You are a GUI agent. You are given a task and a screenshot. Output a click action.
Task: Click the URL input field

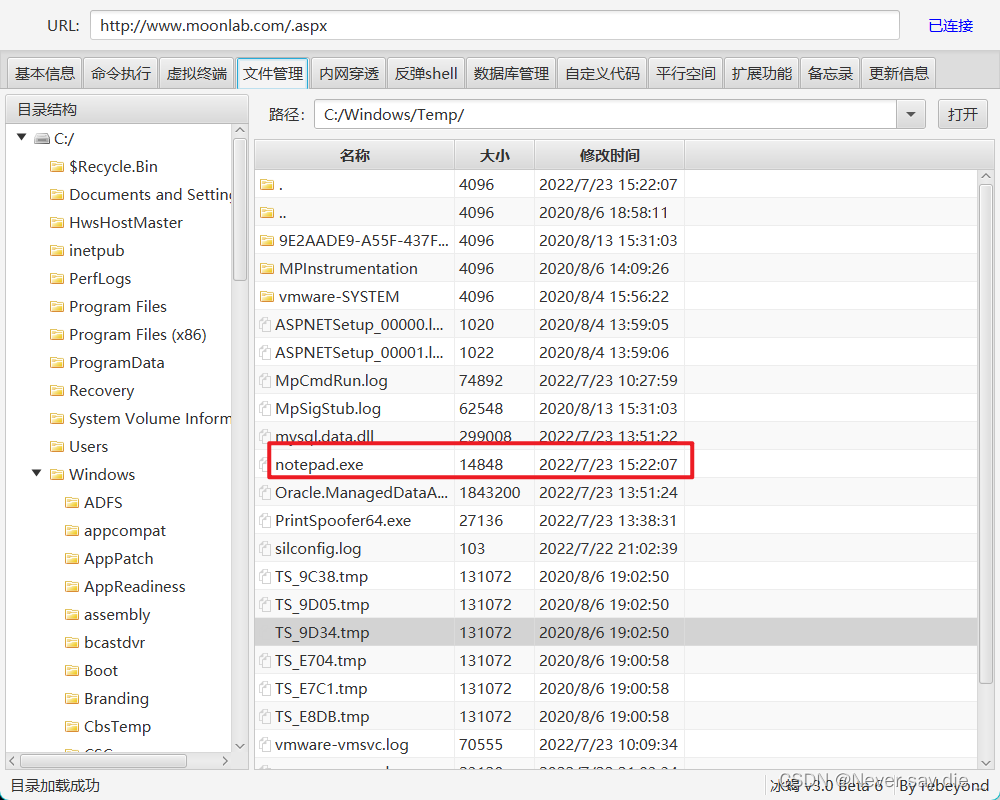pyautogui.click(x=494, y=26)
